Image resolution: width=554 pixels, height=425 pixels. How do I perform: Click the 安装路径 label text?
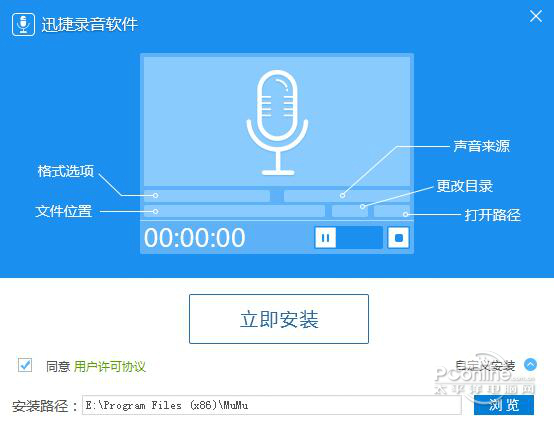coord(40,406)
